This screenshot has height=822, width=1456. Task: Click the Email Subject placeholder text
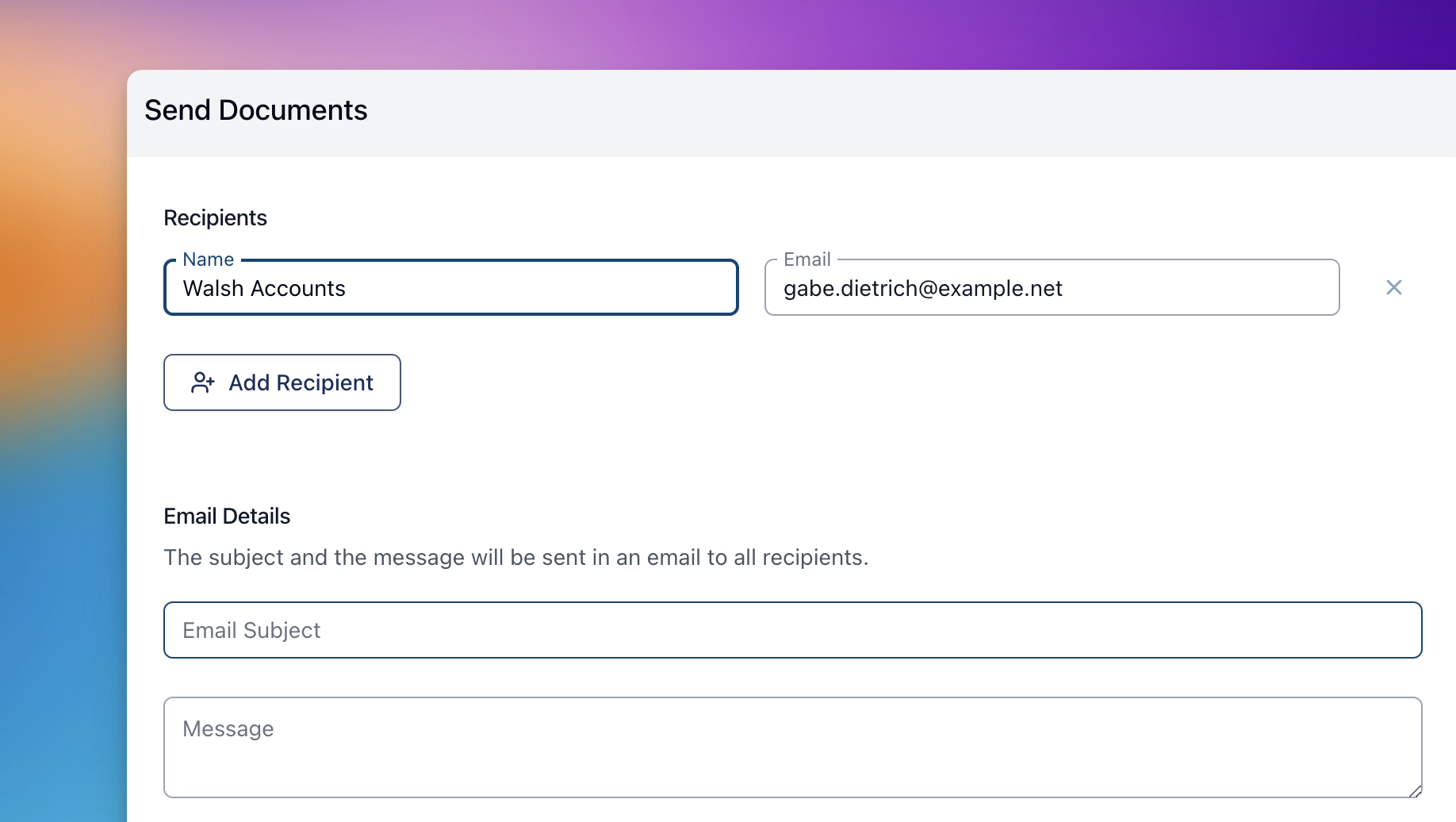coord(251,631)
